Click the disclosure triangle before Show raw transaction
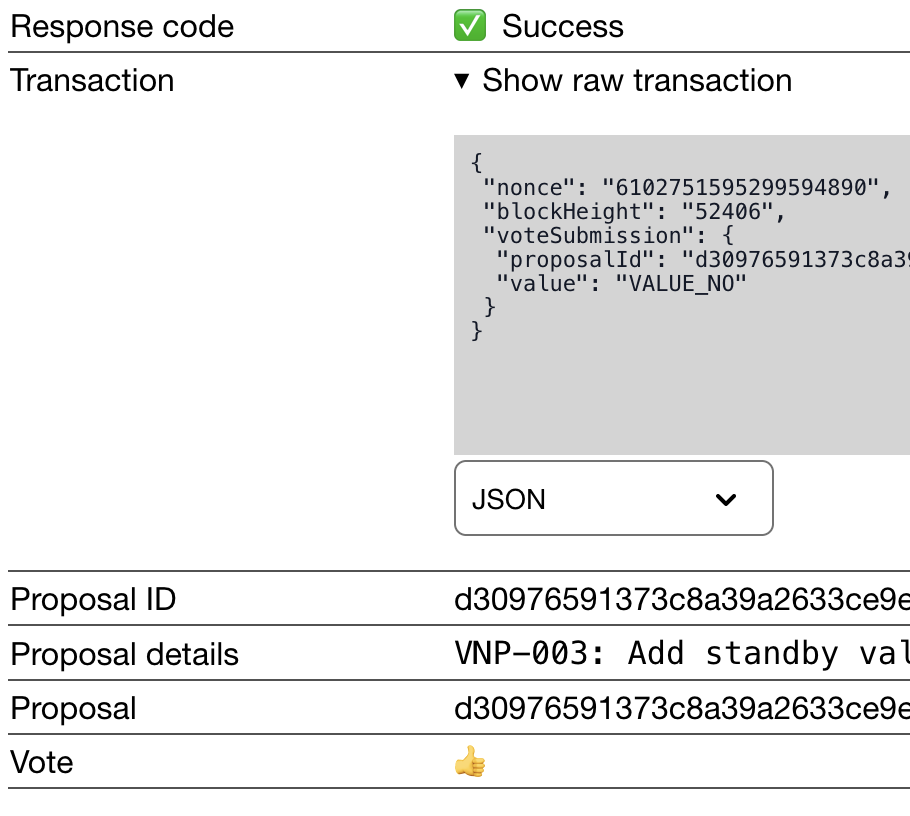 point(460,81)
